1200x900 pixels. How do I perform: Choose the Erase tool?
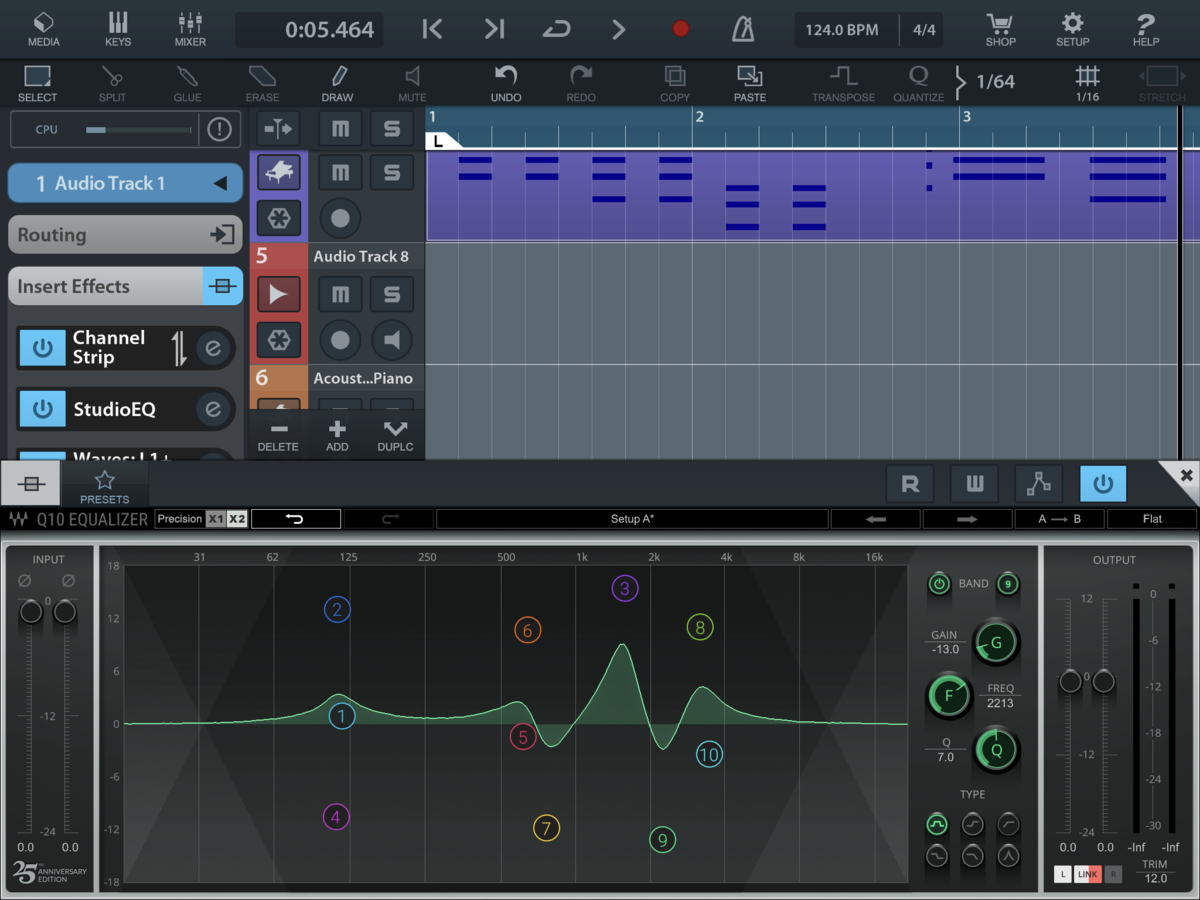pyautogui.click(x=262, y=83)
